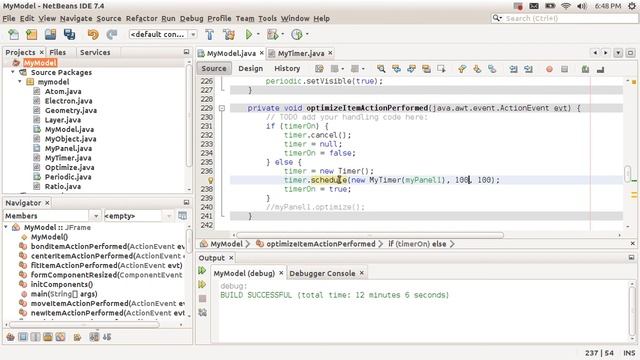This screenshot has height=360, width=640.
Task: Click the Find Next Occurrence editor icon
Action: coord(411,69)
